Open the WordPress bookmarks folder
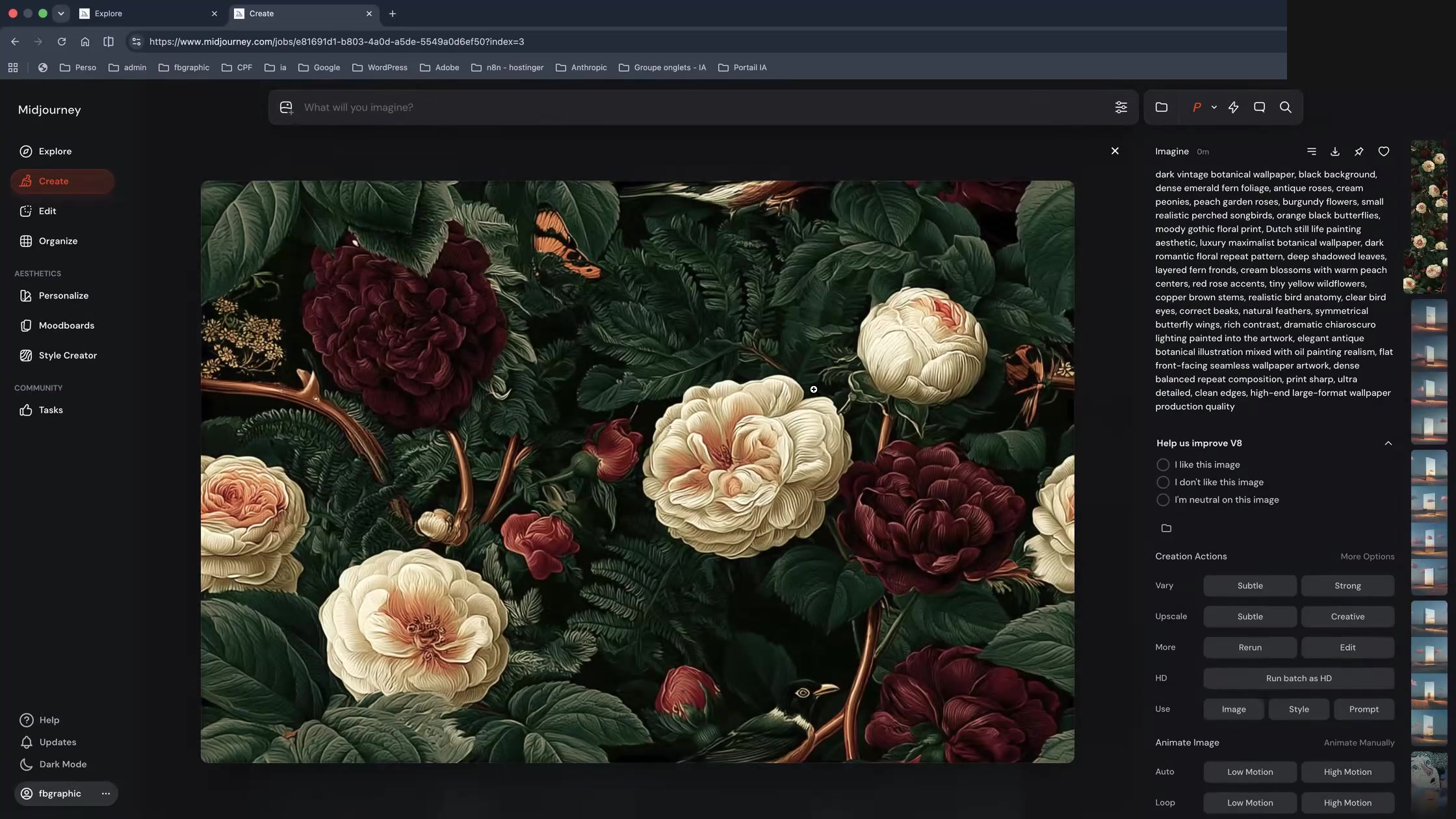The height and width of the screenshot is (819, 1456). point(380,68)
